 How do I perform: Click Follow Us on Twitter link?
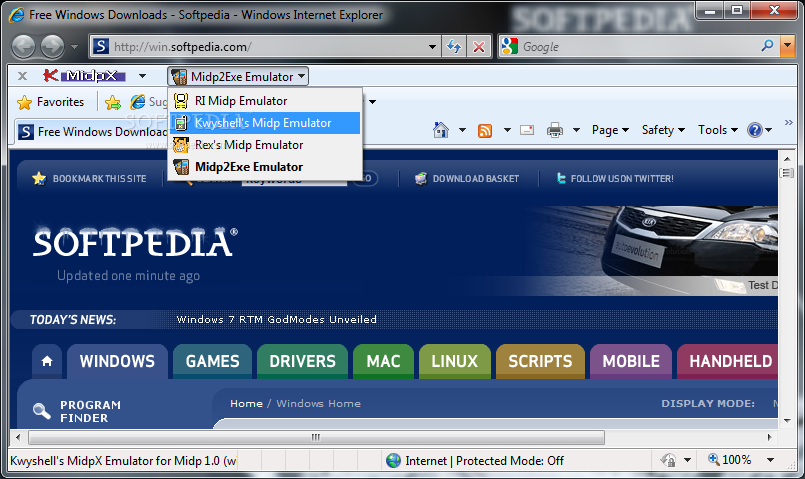[x=615, y=179]
